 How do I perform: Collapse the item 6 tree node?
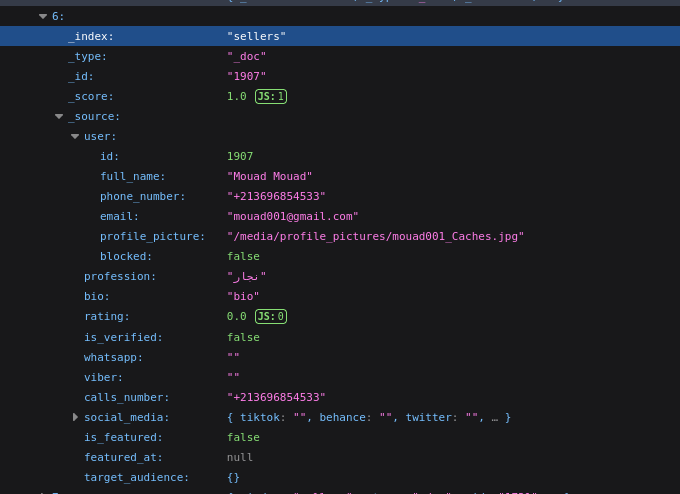tap(42, 16)
